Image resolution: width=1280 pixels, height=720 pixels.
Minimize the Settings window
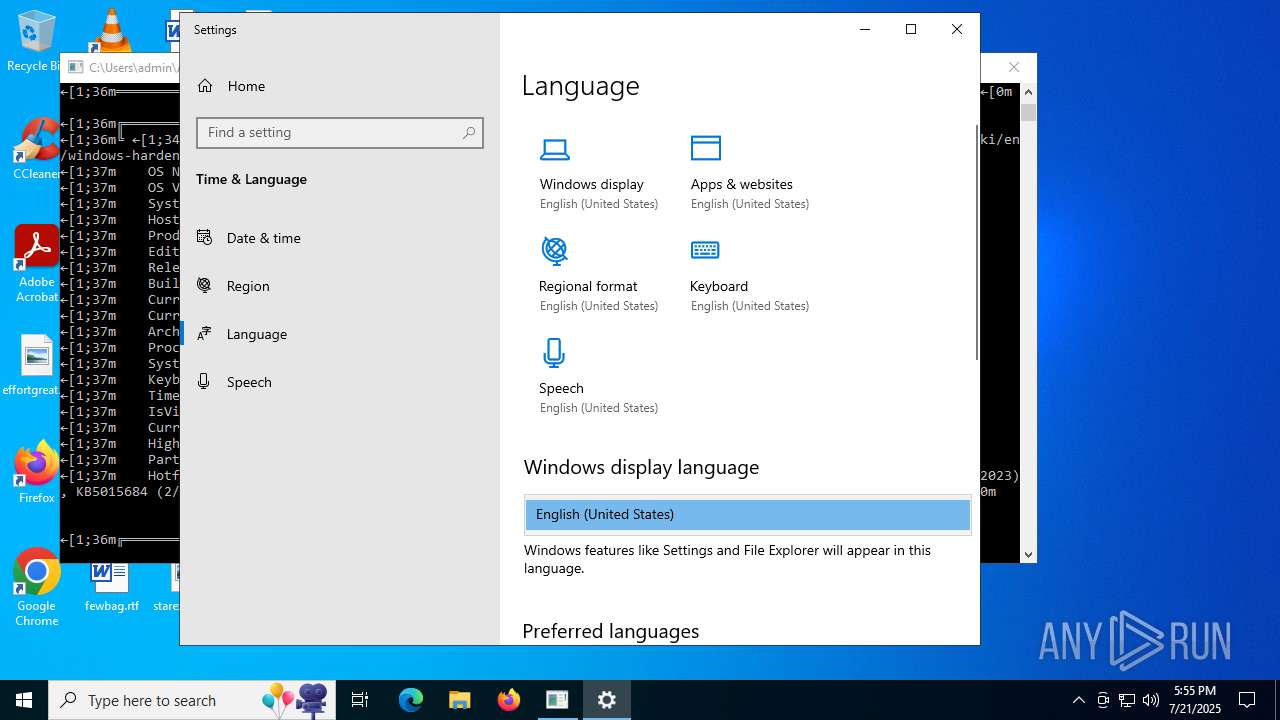(x=865, y=30)
